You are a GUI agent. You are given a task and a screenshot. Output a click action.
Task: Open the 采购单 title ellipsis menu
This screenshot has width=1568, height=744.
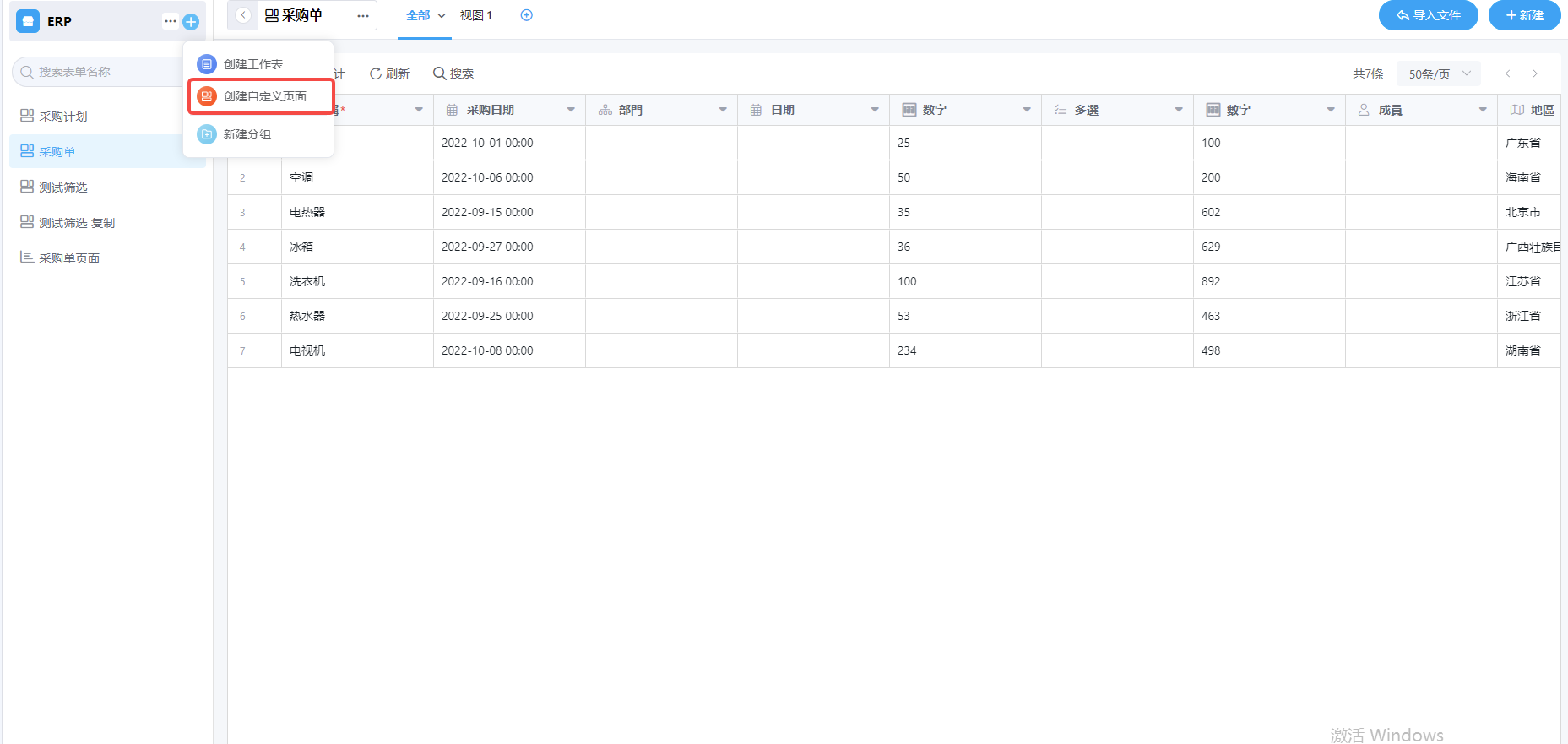[x=363, y=16]
